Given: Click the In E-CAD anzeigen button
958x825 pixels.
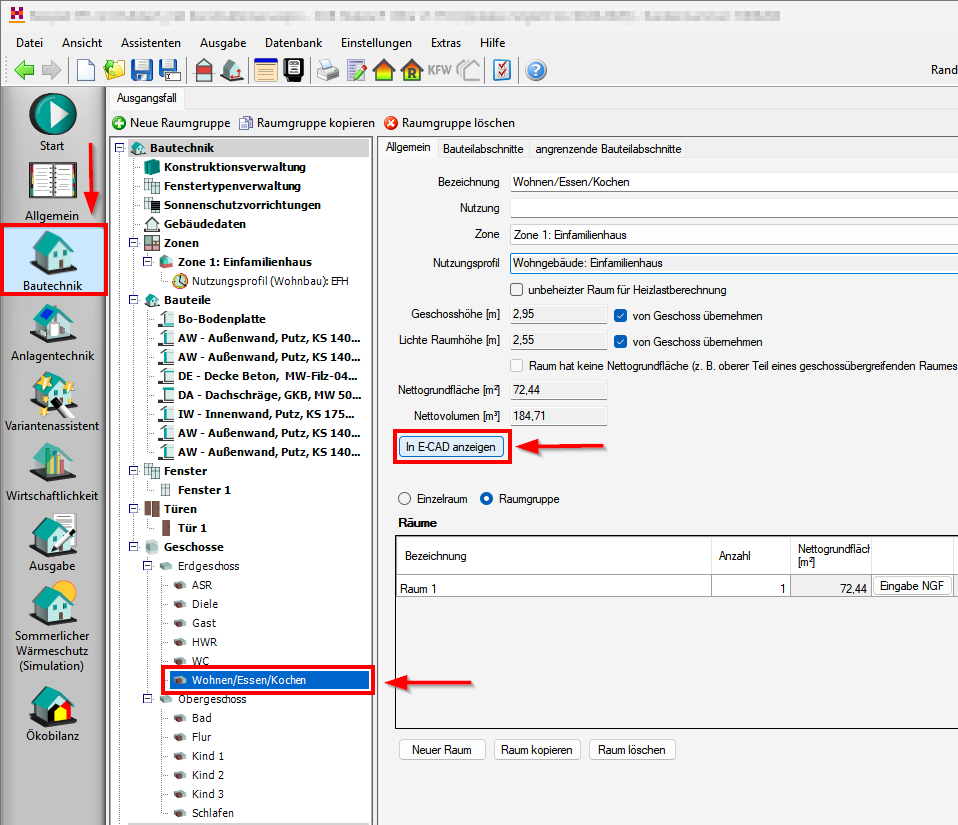Looking at the screenshot, I should [450, 447].
